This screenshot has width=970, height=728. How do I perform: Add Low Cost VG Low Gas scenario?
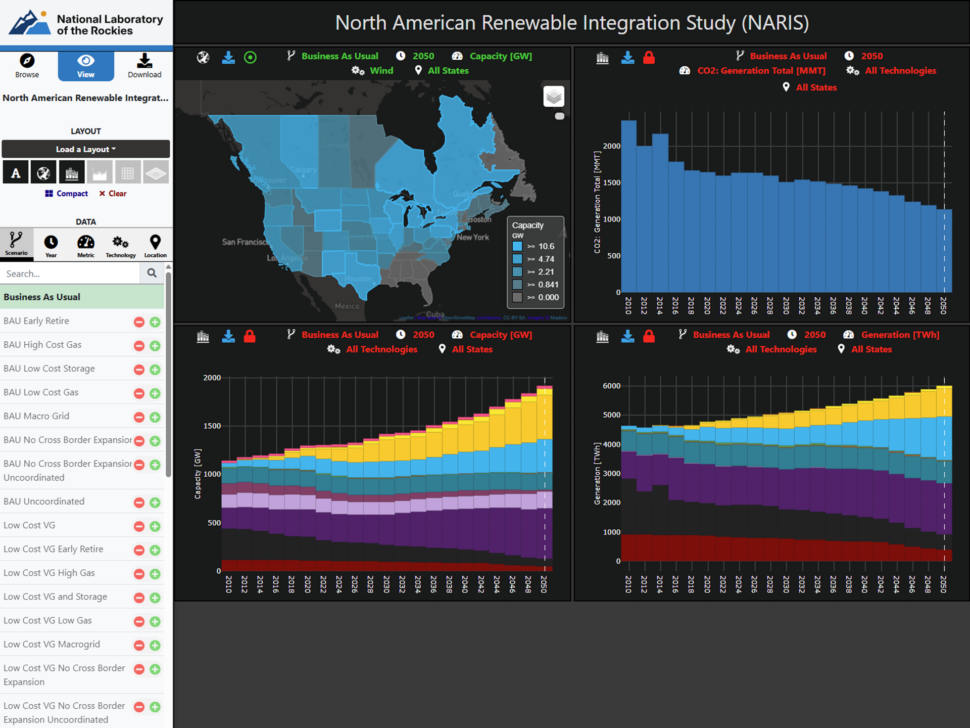coord(155,622)
